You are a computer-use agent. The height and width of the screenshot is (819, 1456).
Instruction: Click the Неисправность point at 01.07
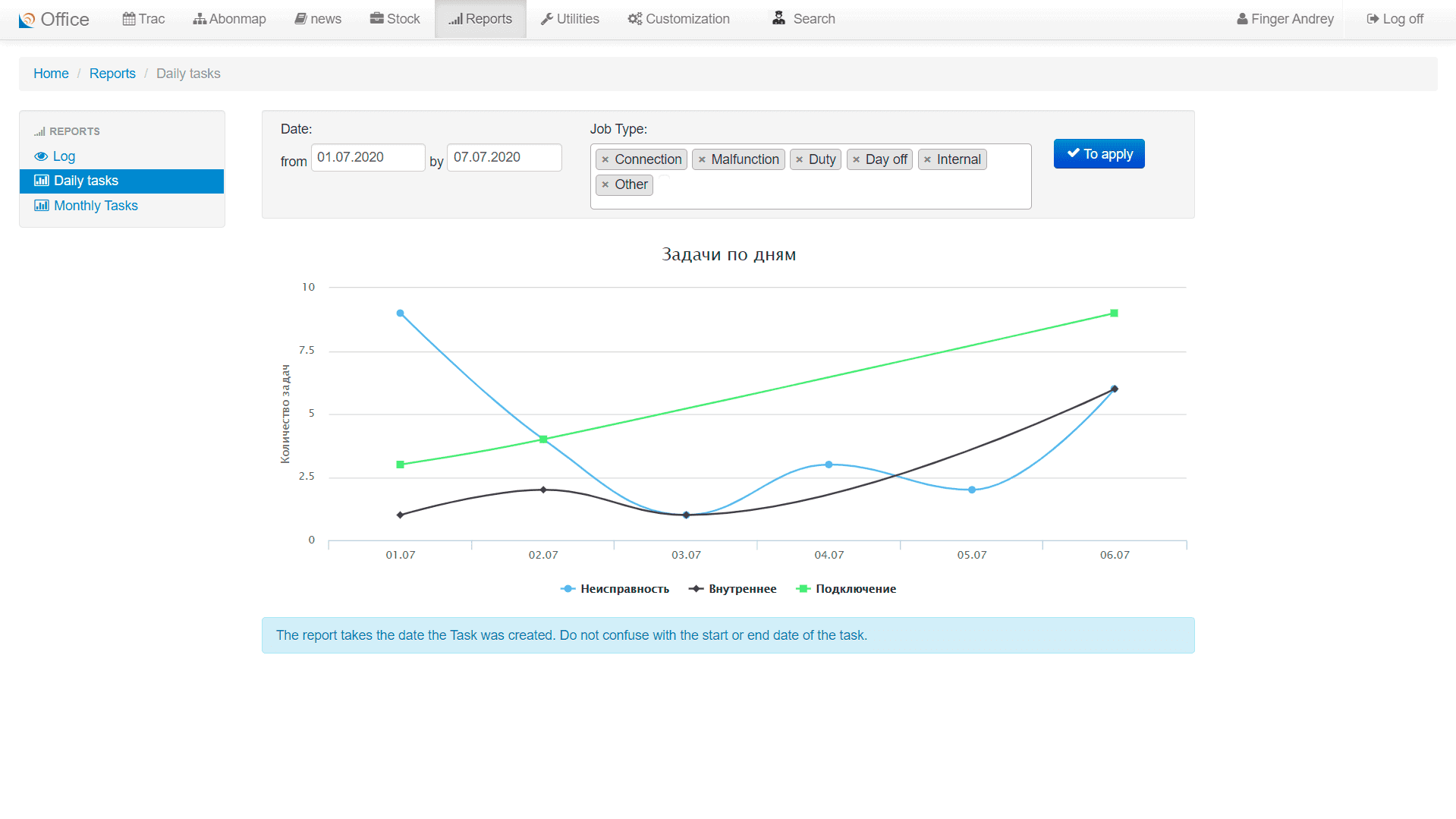400,313
